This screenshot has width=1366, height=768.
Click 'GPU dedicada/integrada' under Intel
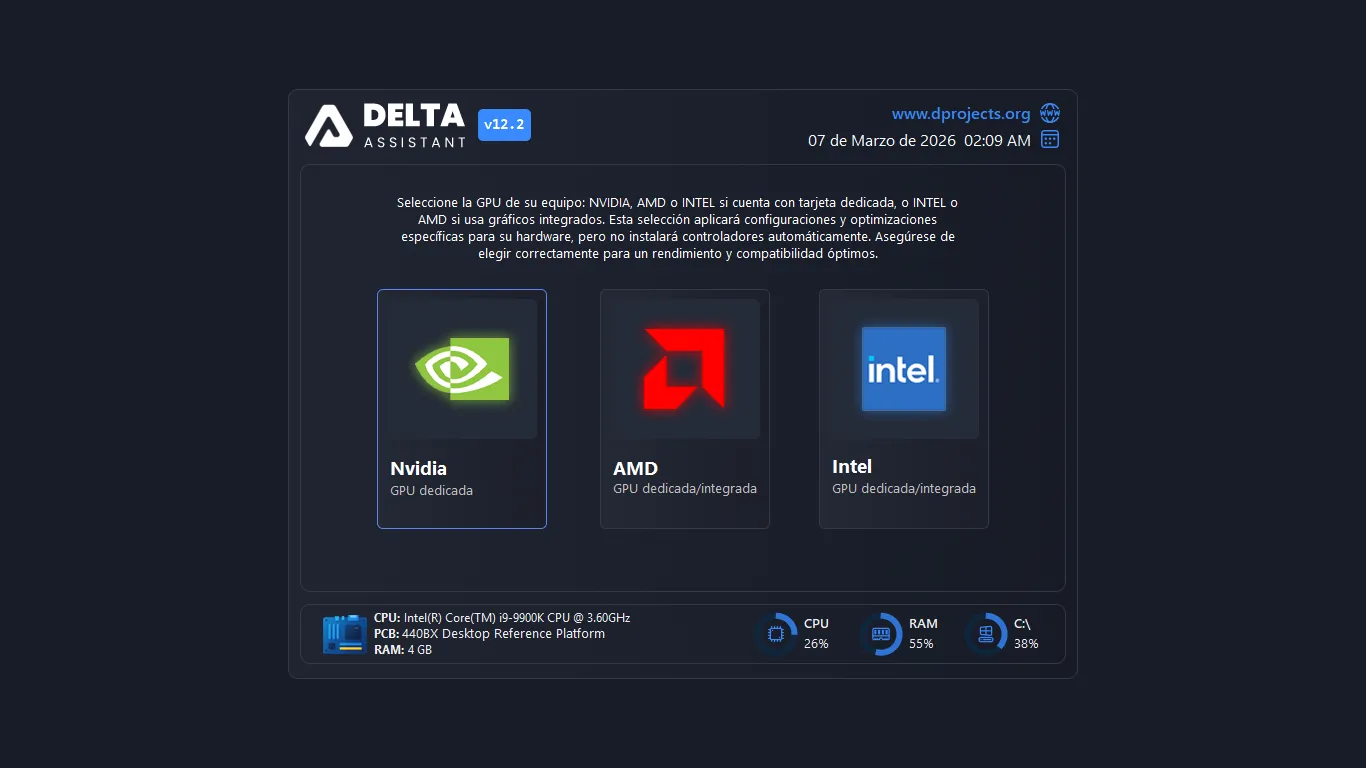click(904, 489)
